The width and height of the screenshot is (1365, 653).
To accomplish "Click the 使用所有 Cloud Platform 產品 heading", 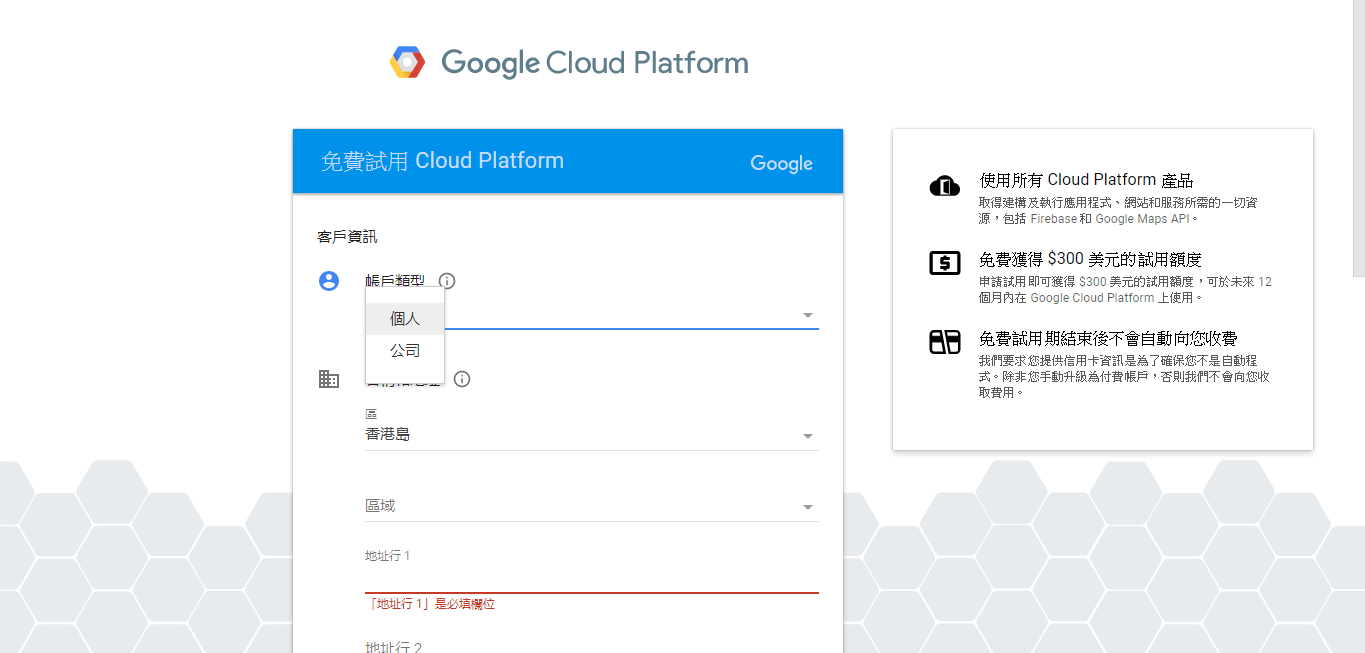I will tap(1086, 180).
